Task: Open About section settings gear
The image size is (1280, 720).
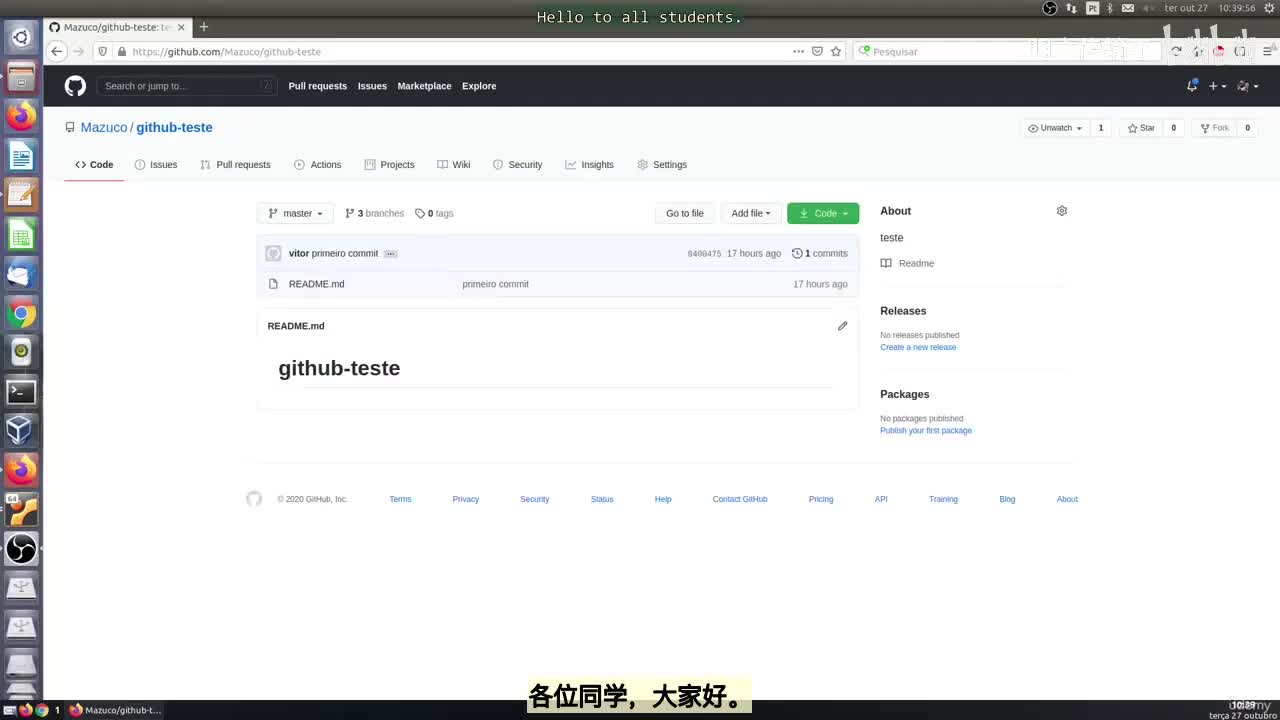Action: click(1062, 211)
